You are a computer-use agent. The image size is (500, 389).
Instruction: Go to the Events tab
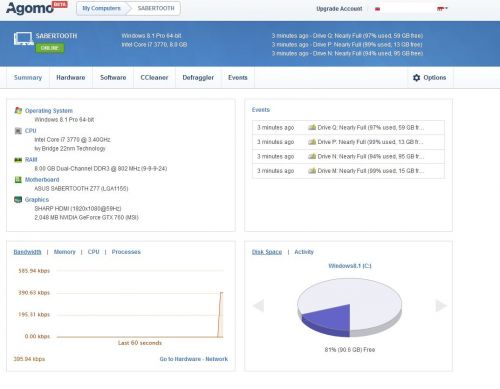[238, 77]
